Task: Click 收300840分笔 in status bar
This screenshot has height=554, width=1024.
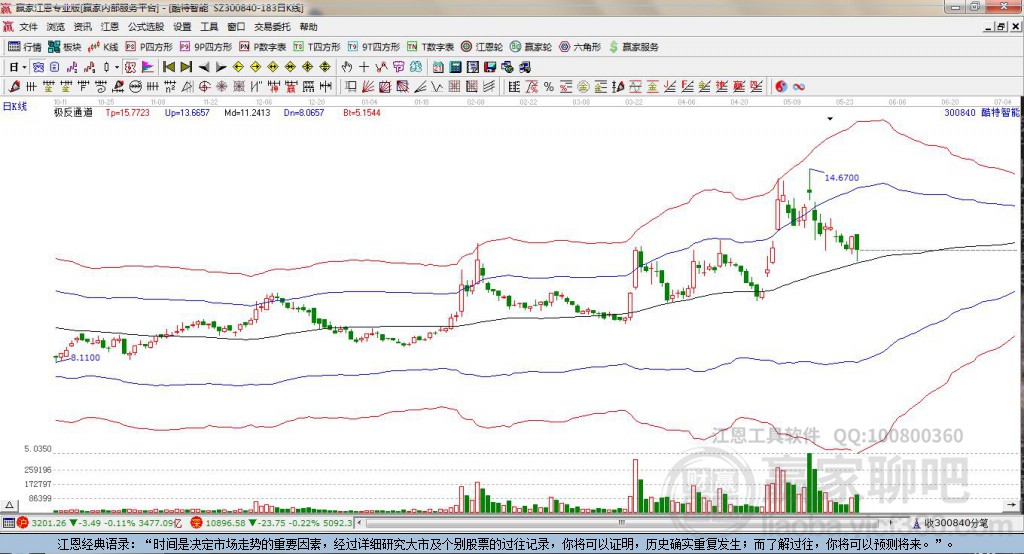Action: [956, 523]
